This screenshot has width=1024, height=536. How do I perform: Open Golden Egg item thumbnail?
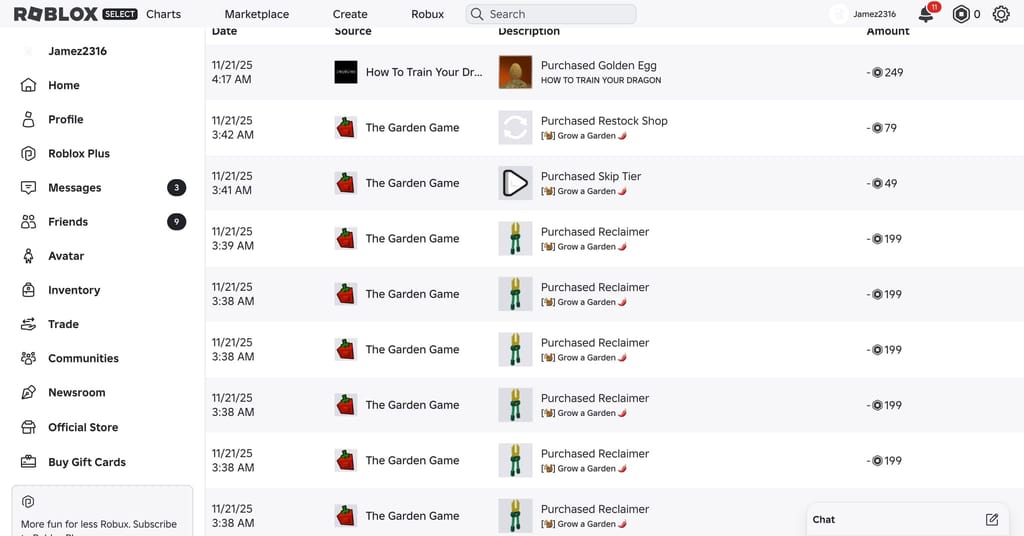515,72
